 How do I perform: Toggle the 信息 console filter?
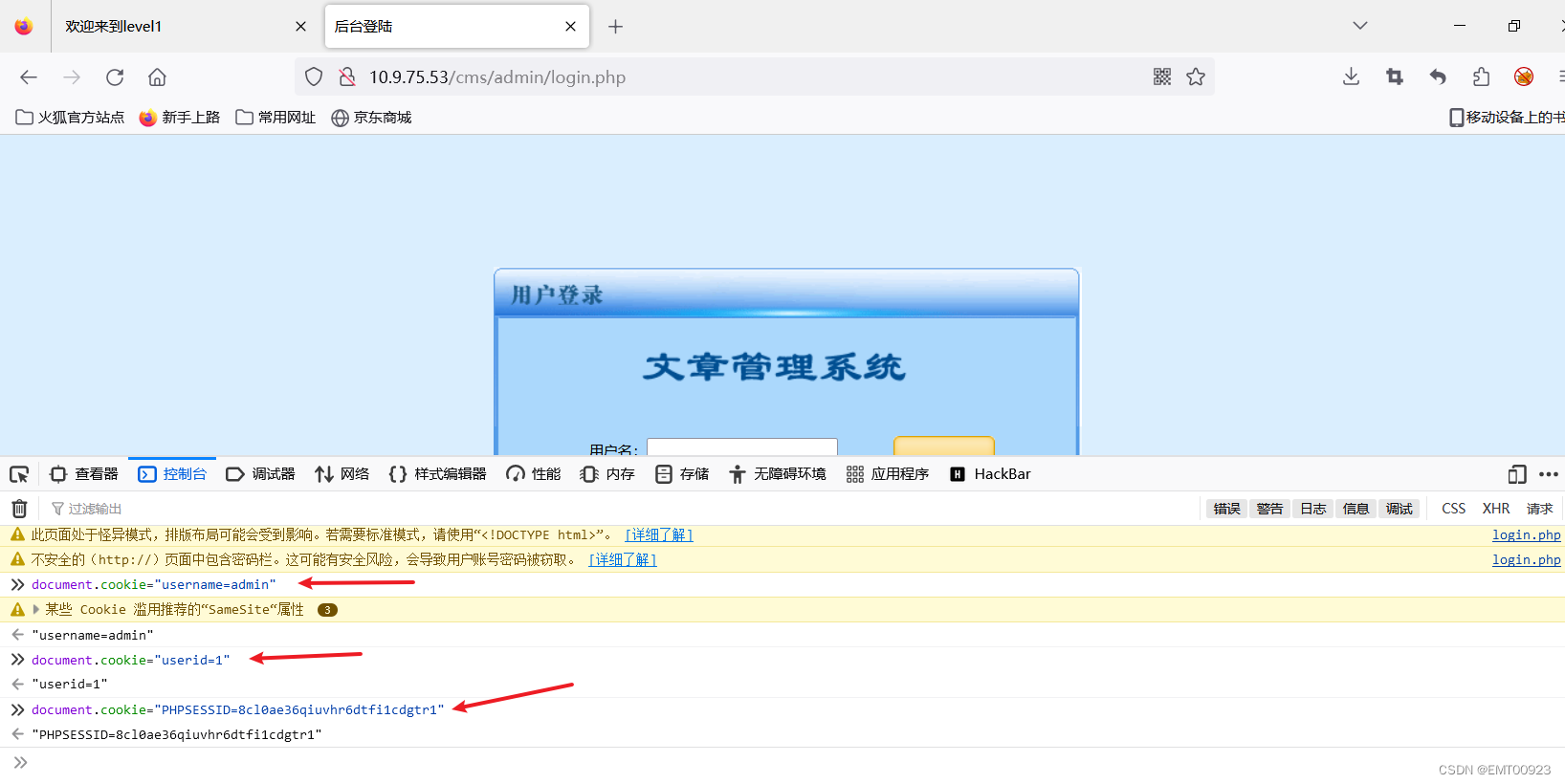click(x=1356, y=509)
